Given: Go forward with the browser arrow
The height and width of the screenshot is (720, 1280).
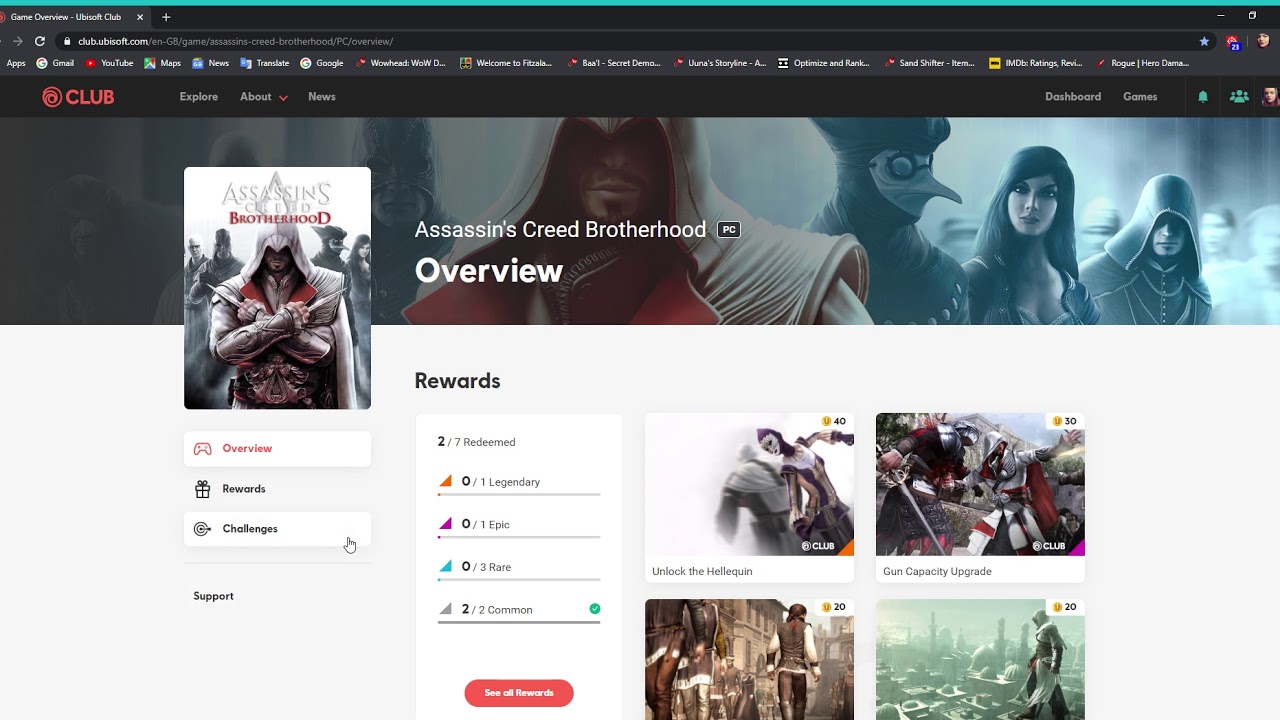Looking at the screenshot, I should tap(17, 41).
